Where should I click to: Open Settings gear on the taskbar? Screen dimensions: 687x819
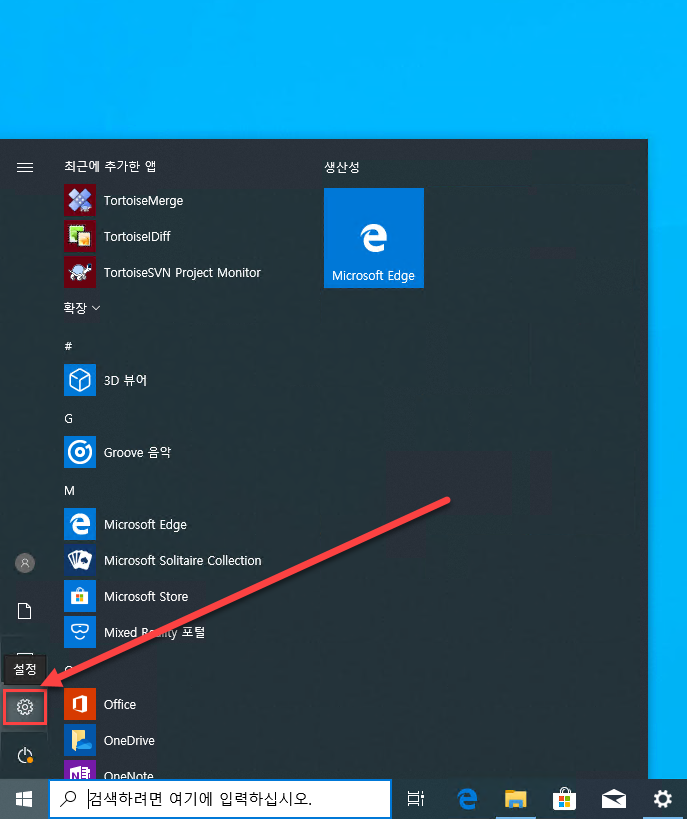point(662,799)
